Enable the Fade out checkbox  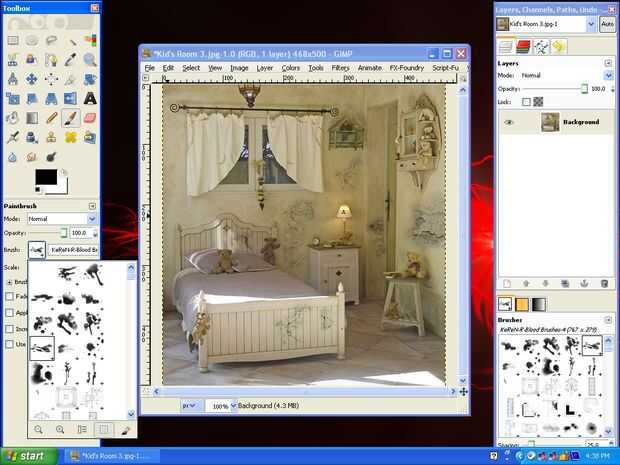click(x=9, y=296)
